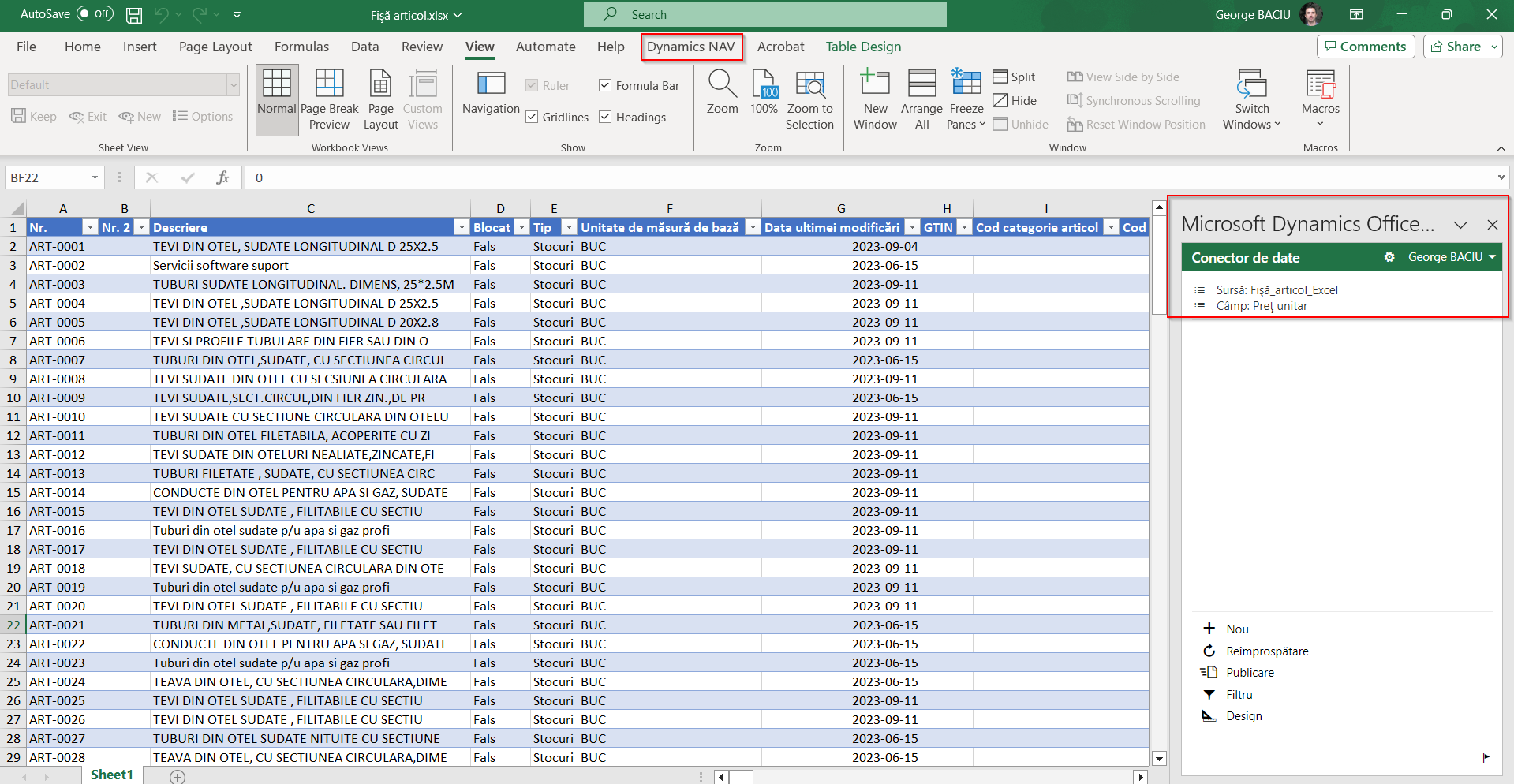Open the connector settings gear
This screenshot has height=784, width=1514.
click(x=1389, y=257)
